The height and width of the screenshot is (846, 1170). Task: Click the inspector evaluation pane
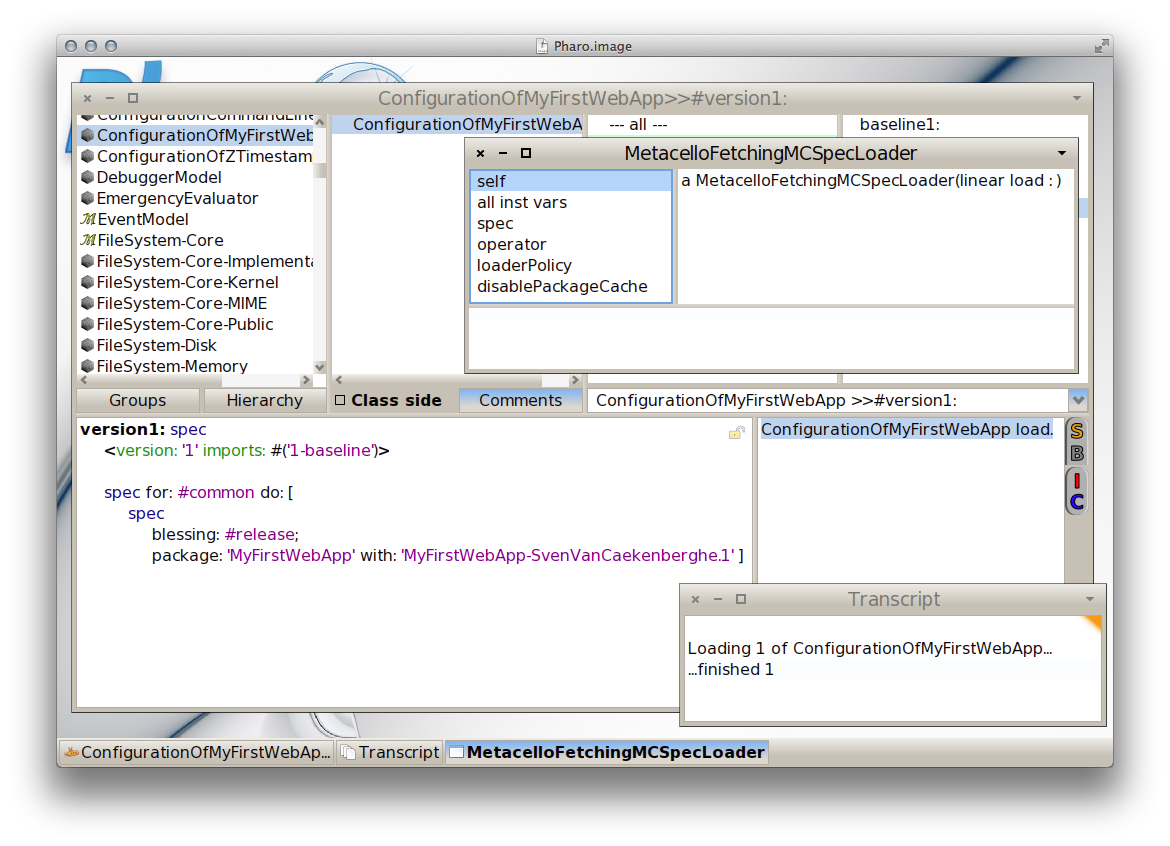point(771,338)
